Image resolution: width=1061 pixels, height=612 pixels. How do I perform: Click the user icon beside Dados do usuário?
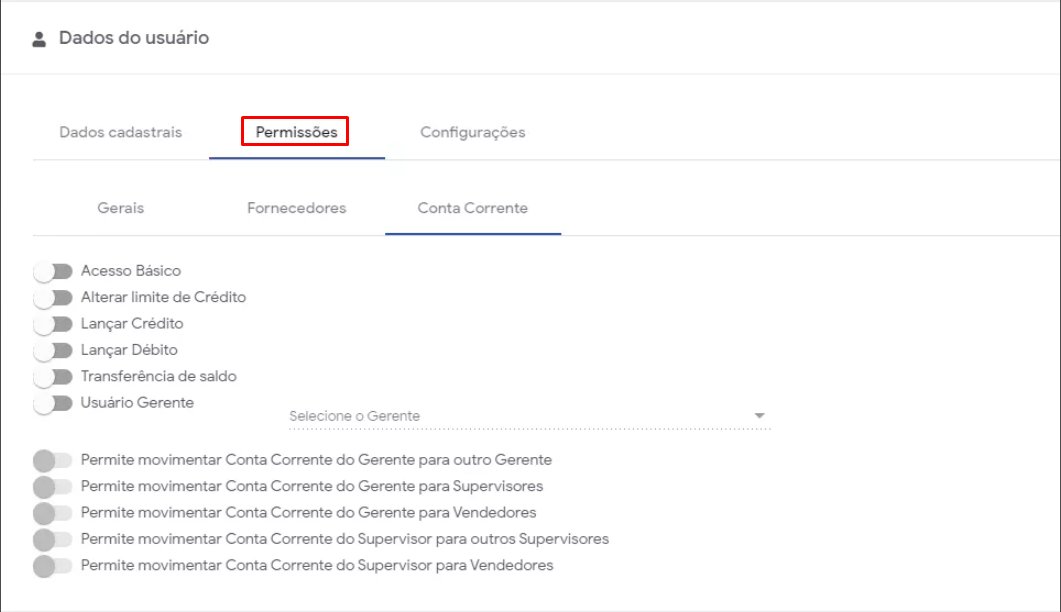[x=39, y=39]
